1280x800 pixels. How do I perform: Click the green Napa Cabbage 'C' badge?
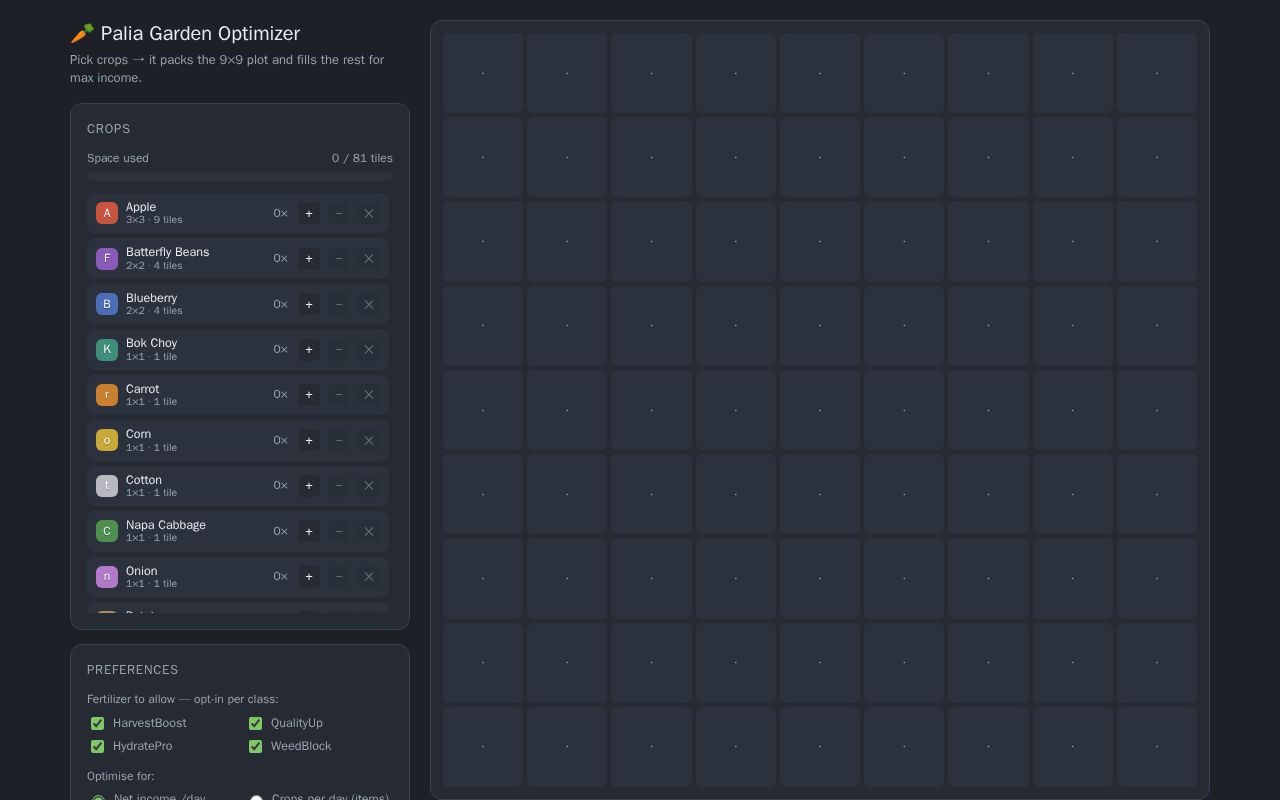107,531
